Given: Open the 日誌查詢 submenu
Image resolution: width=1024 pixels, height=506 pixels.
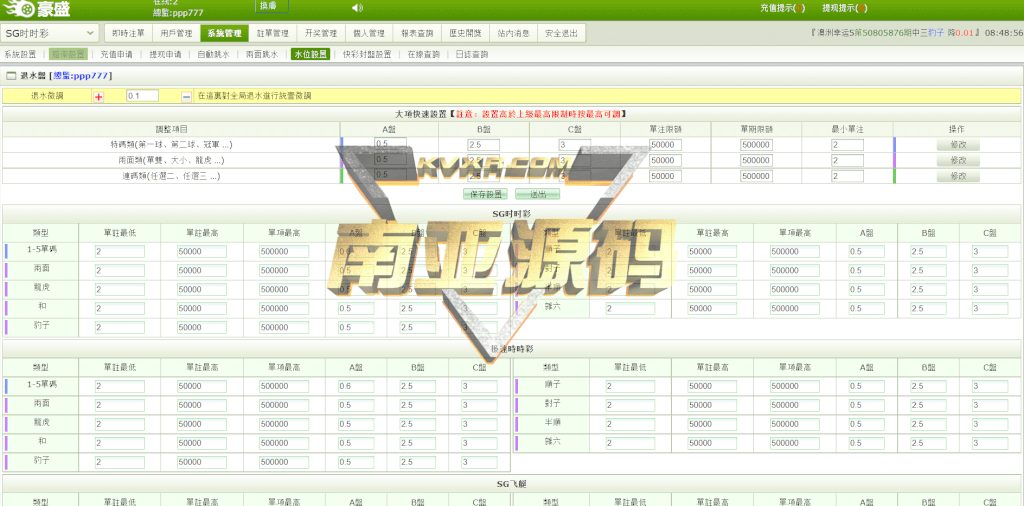Looking at the screenshot, I should coord(472,54).
